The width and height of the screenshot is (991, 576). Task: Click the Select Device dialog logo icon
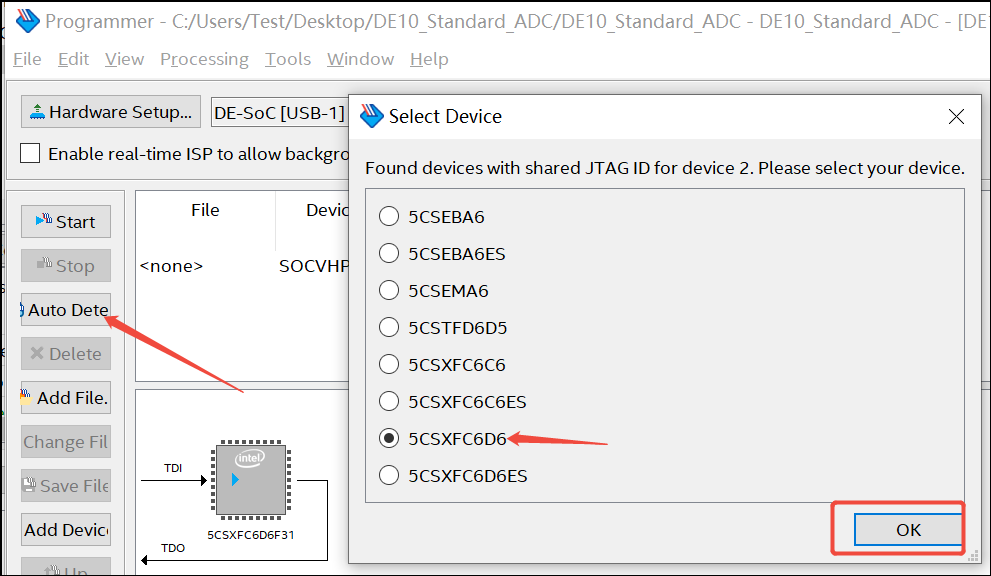coord(372,116)
